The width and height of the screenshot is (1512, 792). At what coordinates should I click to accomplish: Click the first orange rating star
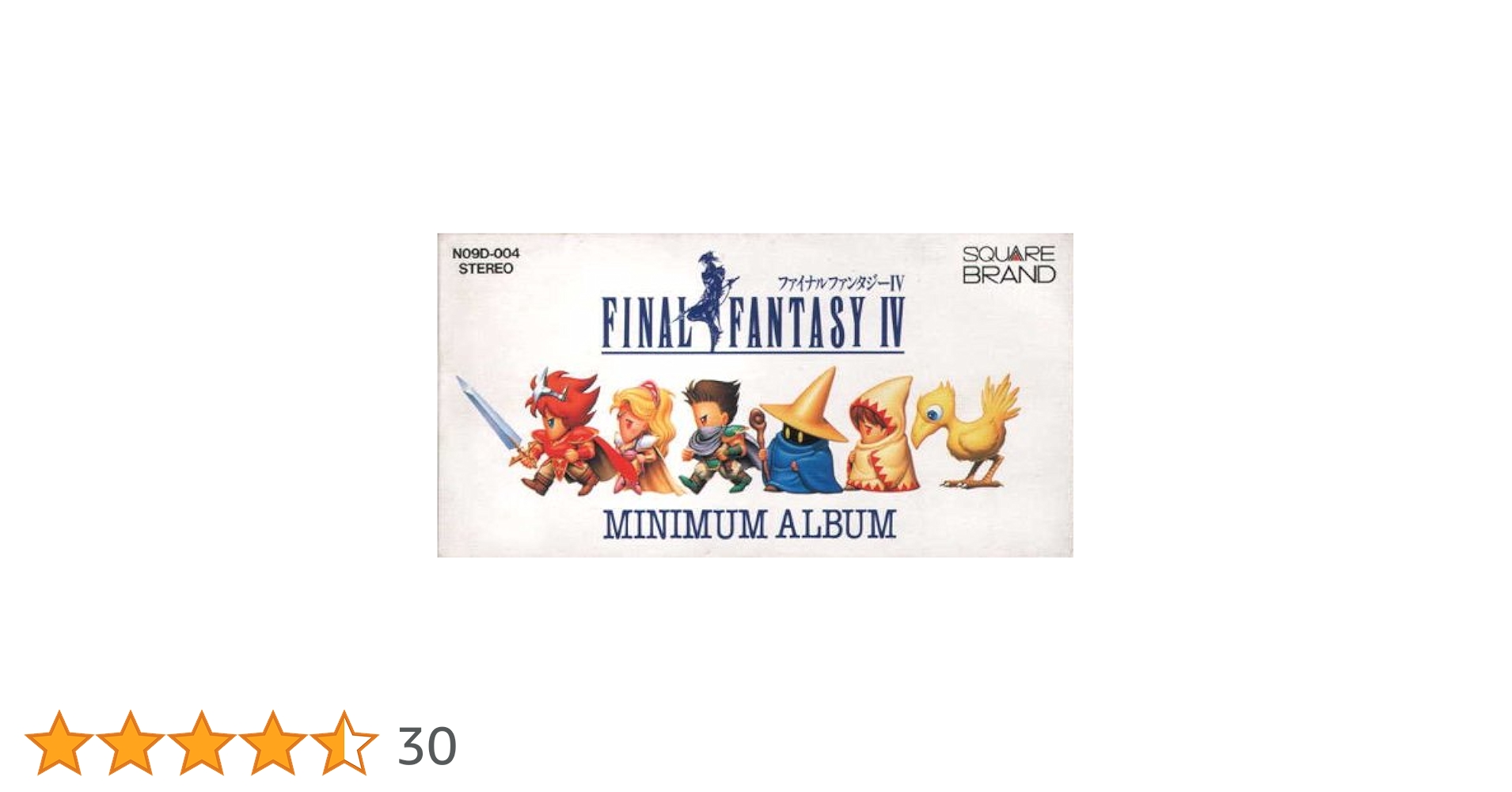point(59,743)
